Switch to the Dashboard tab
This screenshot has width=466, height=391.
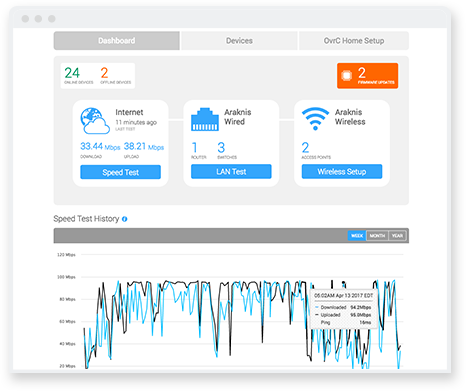(x=117, y=41)
